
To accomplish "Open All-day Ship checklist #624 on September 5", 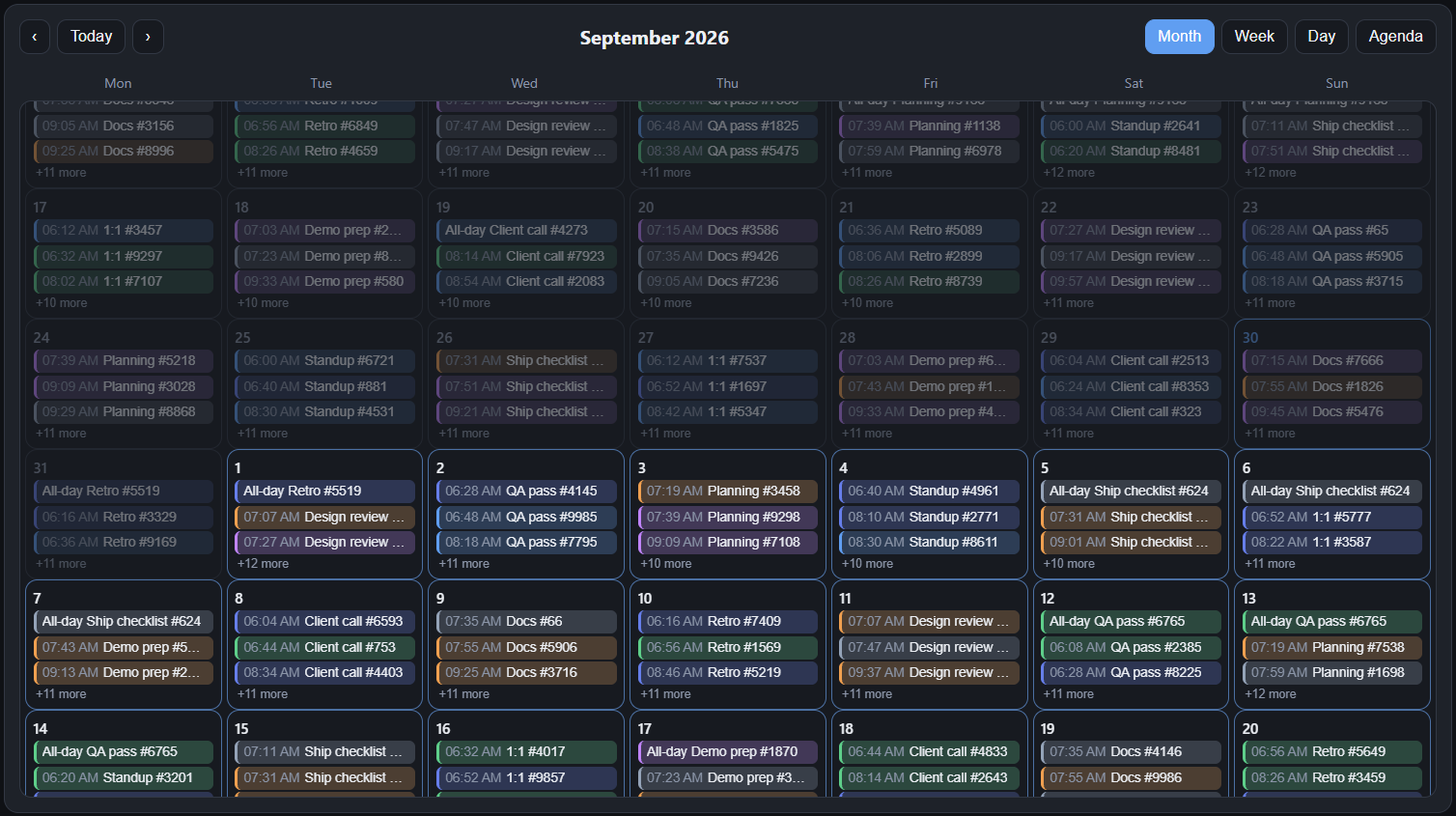I will coord(1131,491).
